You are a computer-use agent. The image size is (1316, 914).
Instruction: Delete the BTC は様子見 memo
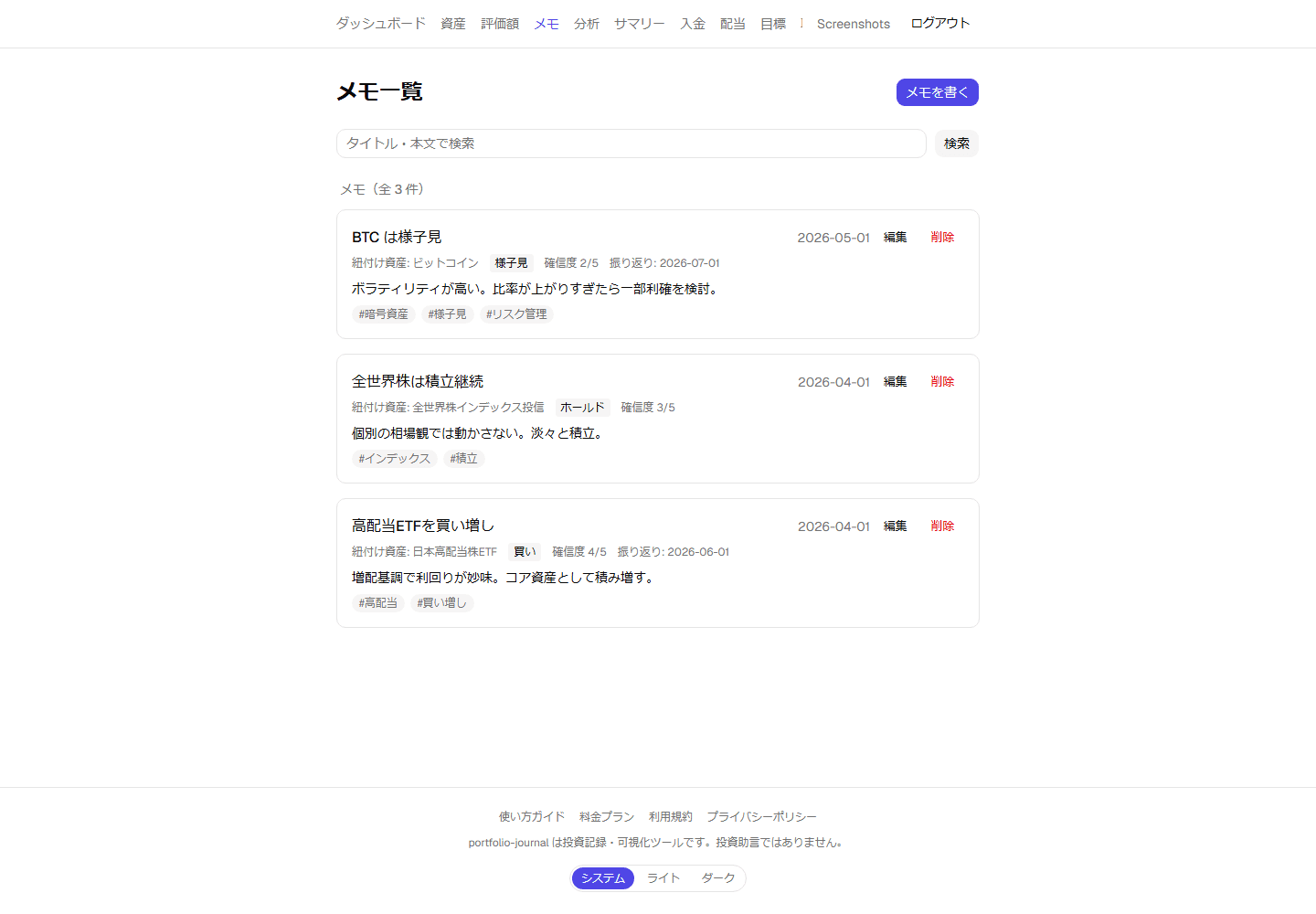coord(942,238)
